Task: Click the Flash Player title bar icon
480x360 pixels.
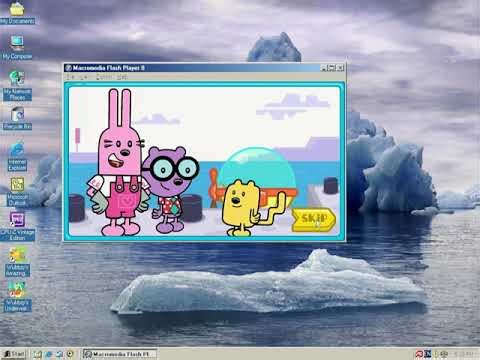Action: (68, 68)
